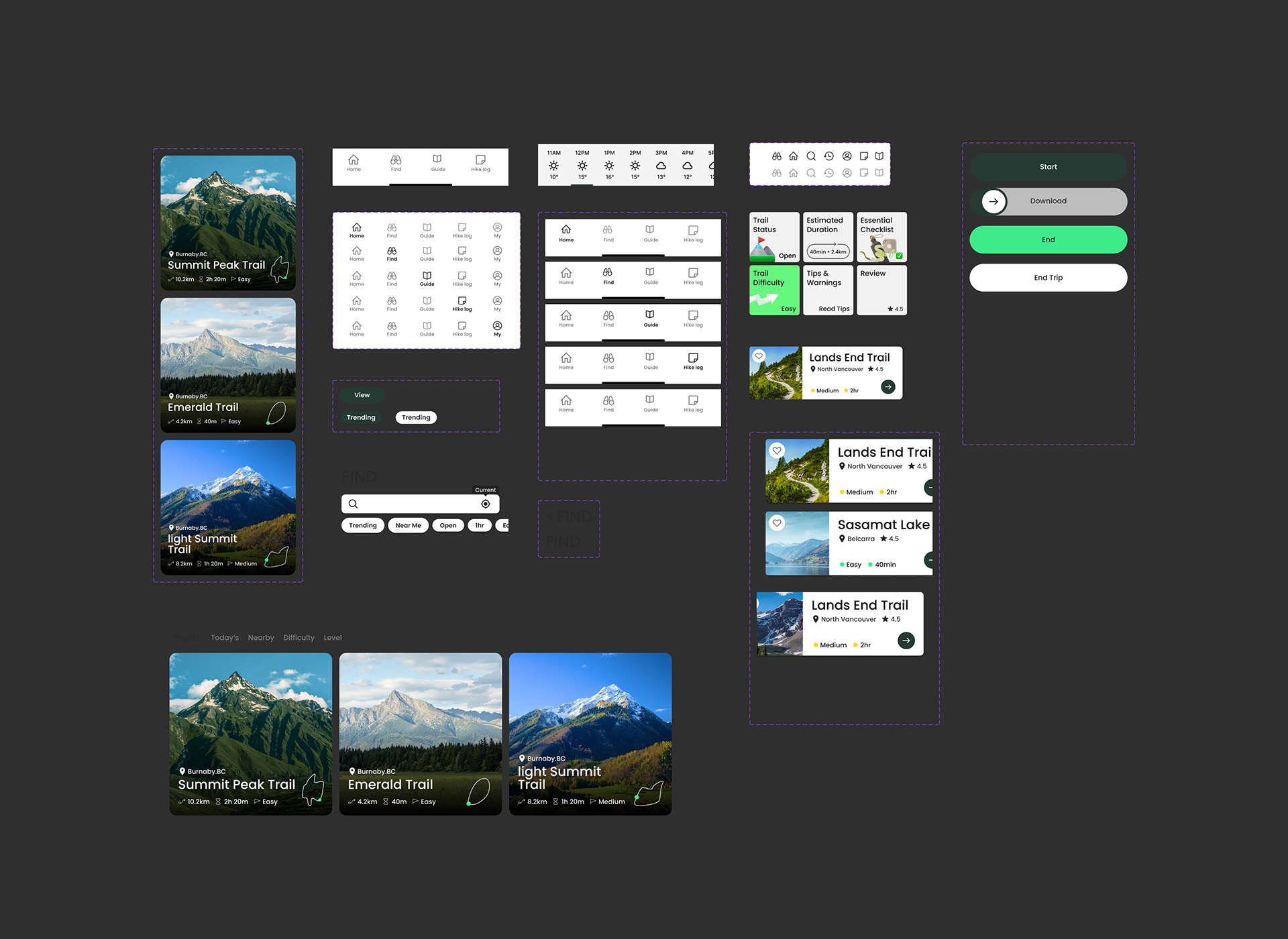The image size is (1288, 939).
Task: Select the Near Me filter chip
Action: pyautogui.click(x=408, y=525)
